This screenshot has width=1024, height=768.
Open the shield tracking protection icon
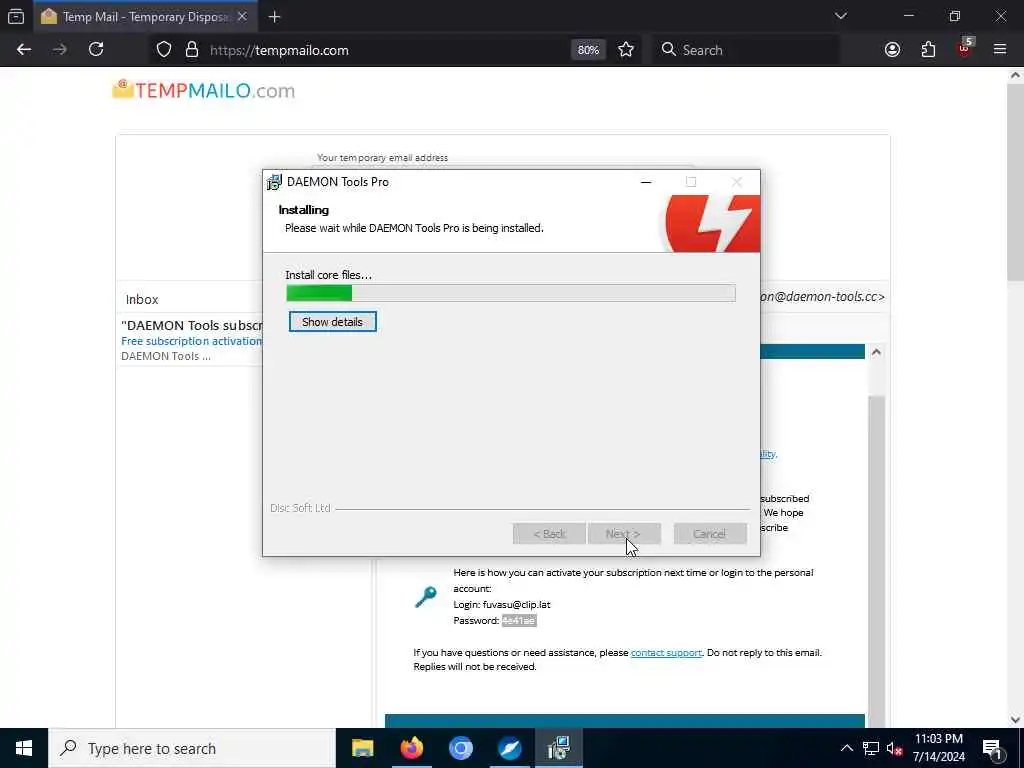click(x=164, y=50)
